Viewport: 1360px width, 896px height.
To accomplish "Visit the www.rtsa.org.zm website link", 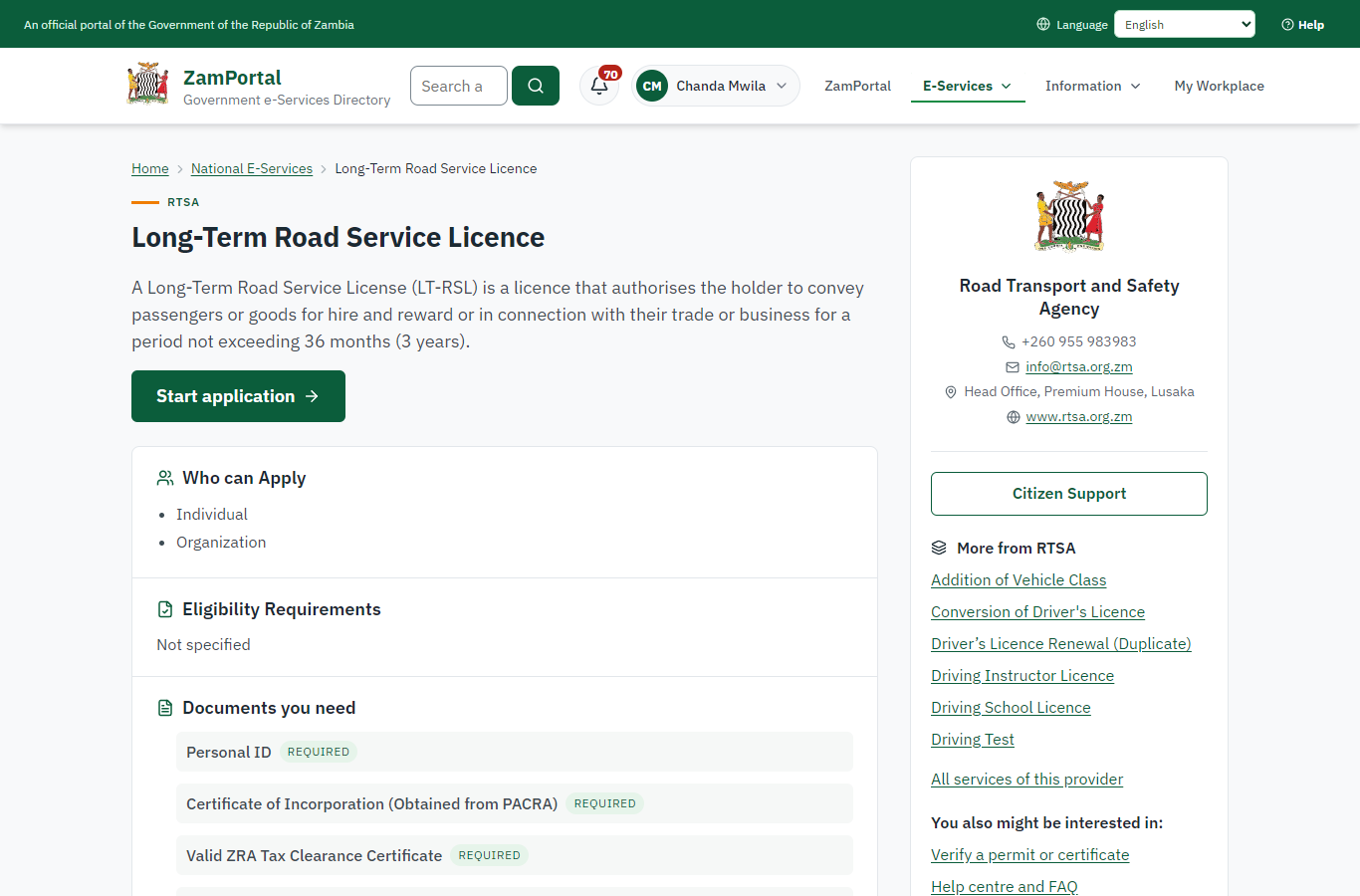I will [x=1079, y=417].
